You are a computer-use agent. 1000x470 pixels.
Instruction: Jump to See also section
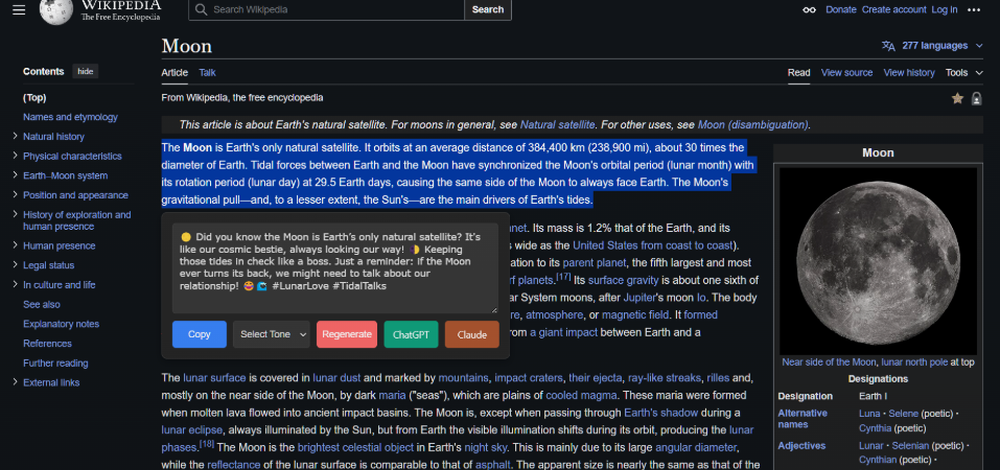tap(41, 304)
